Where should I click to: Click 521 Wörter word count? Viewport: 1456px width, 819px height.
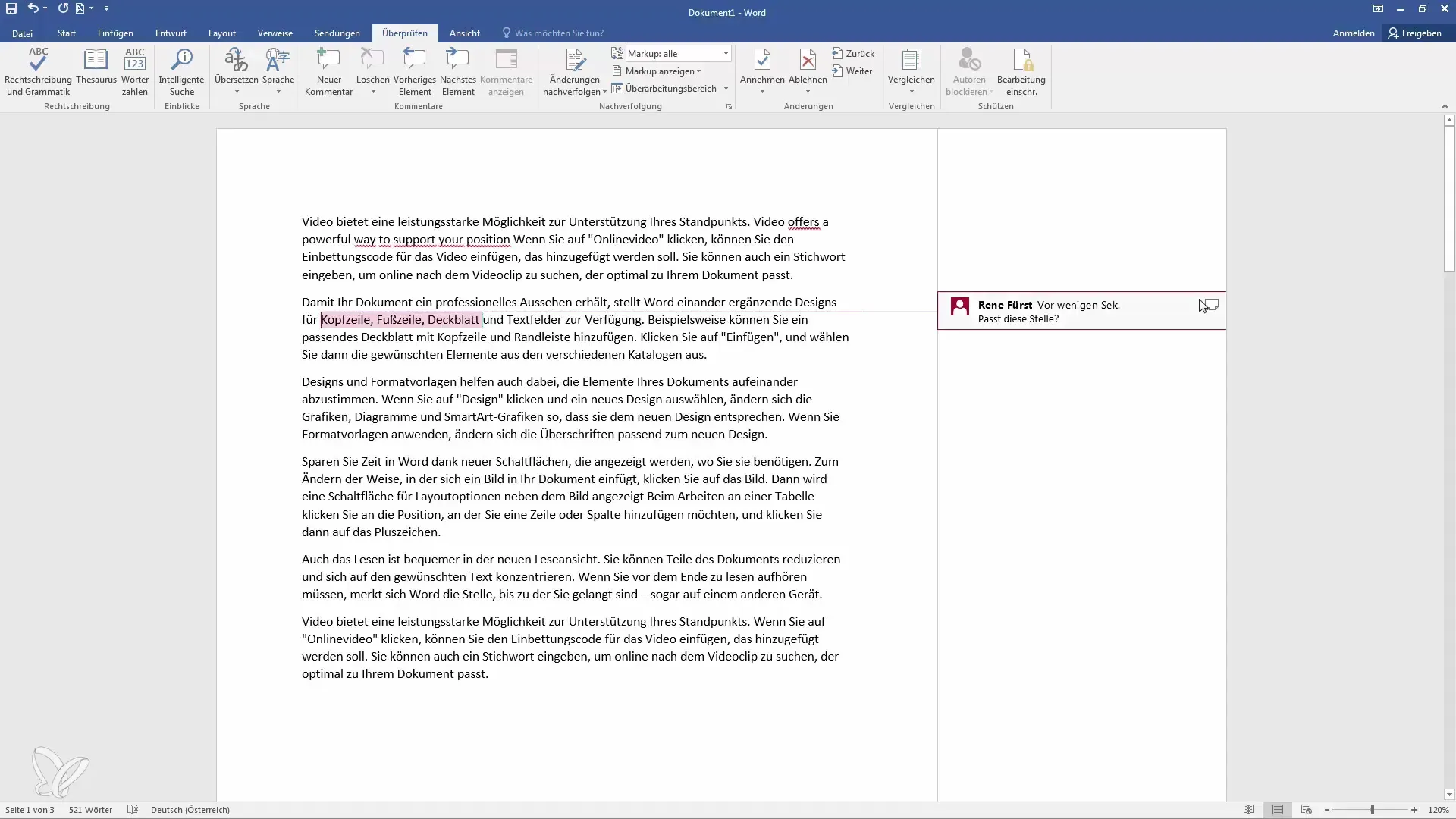pyautogui.click(x=90, y=810)
